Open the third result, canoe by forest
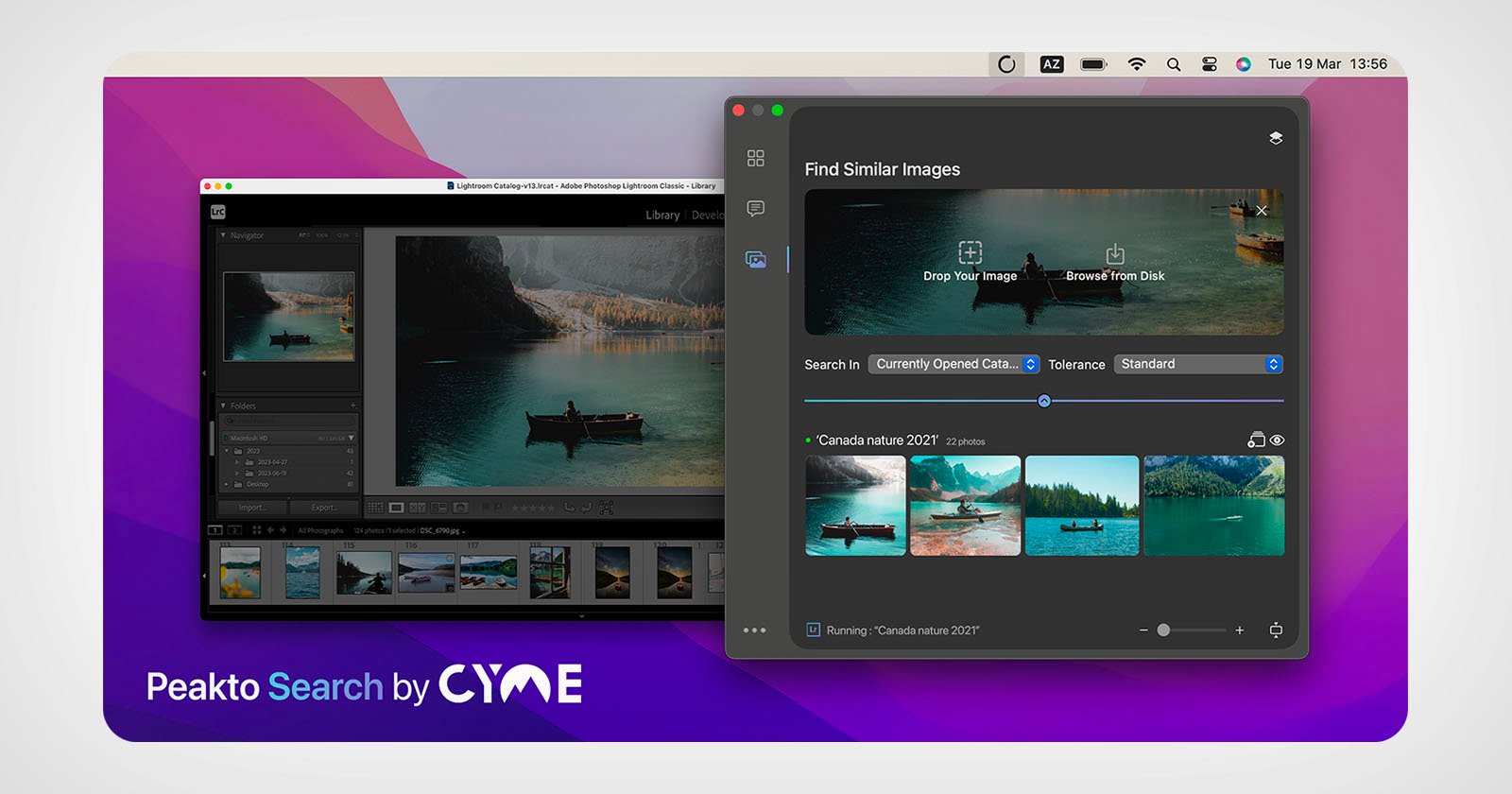Image resolution: width=1512 pixels, height=794 pixels. (1082, 506)
